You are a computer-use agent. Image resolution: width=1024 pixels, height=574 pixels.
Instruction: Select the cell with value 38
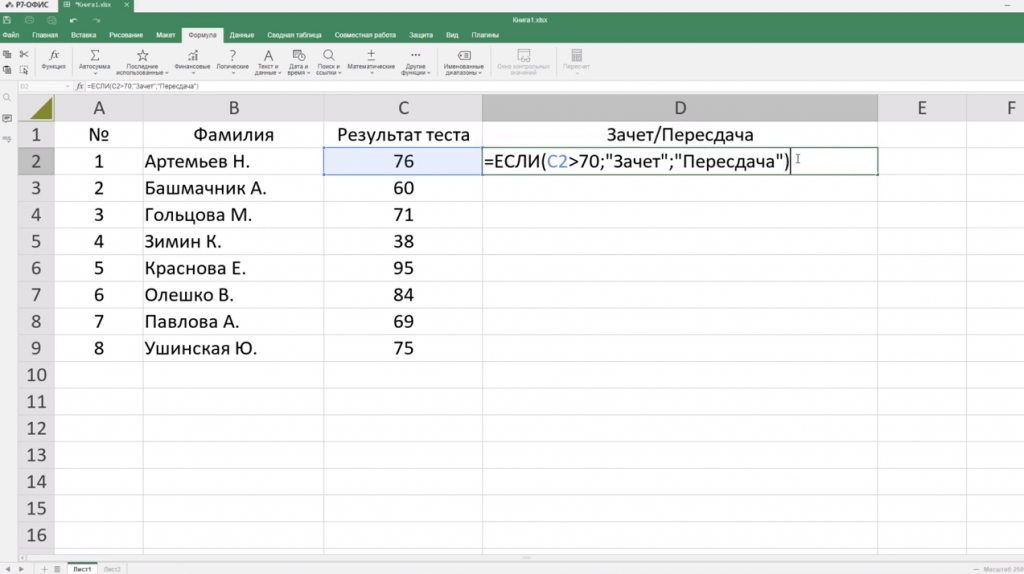pos(403,242)
